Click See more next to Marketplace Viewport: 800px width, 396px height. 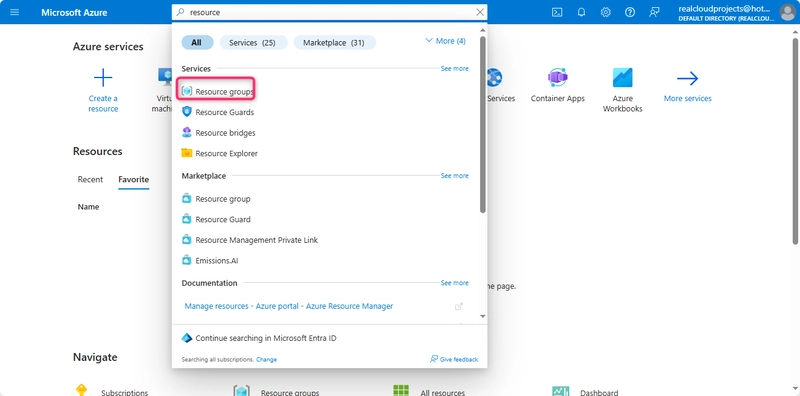pyautogui.click(x=454, y=176)
